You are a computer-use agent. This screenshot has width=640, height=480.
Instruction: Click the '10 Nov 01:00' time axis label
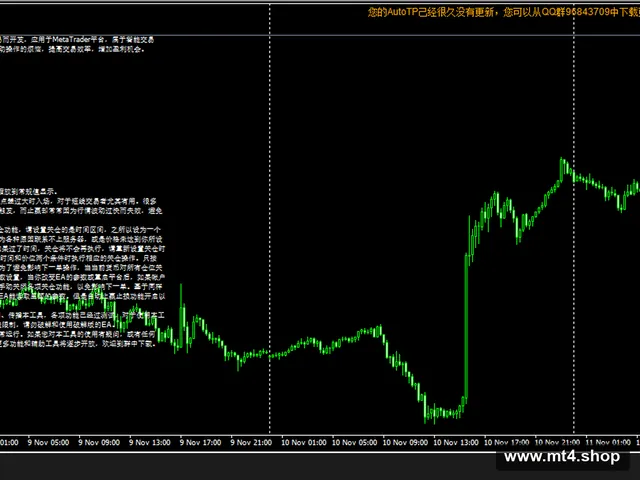click(304, 442)
